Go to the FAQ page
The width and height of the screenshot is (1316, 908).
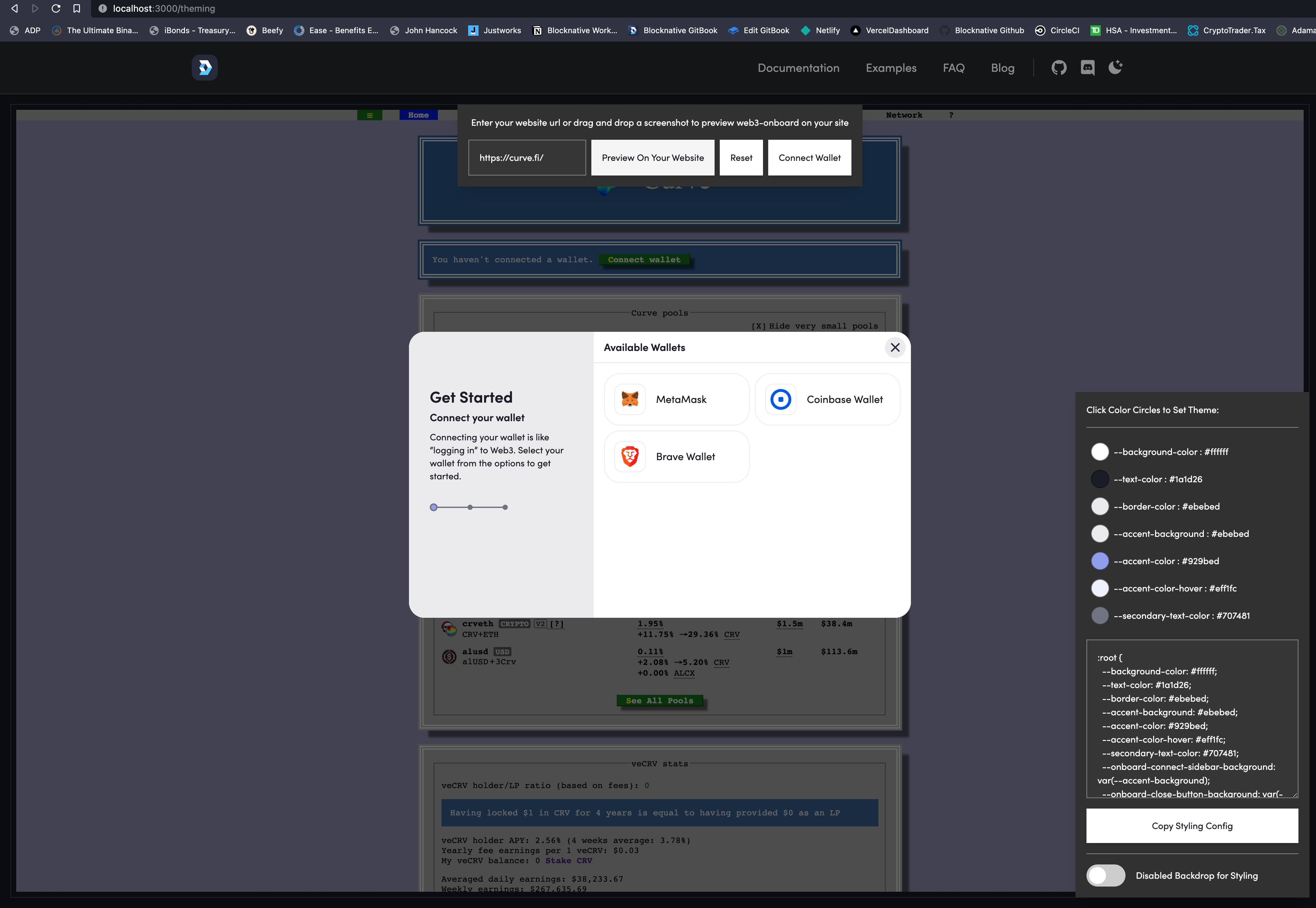(953, 68)
